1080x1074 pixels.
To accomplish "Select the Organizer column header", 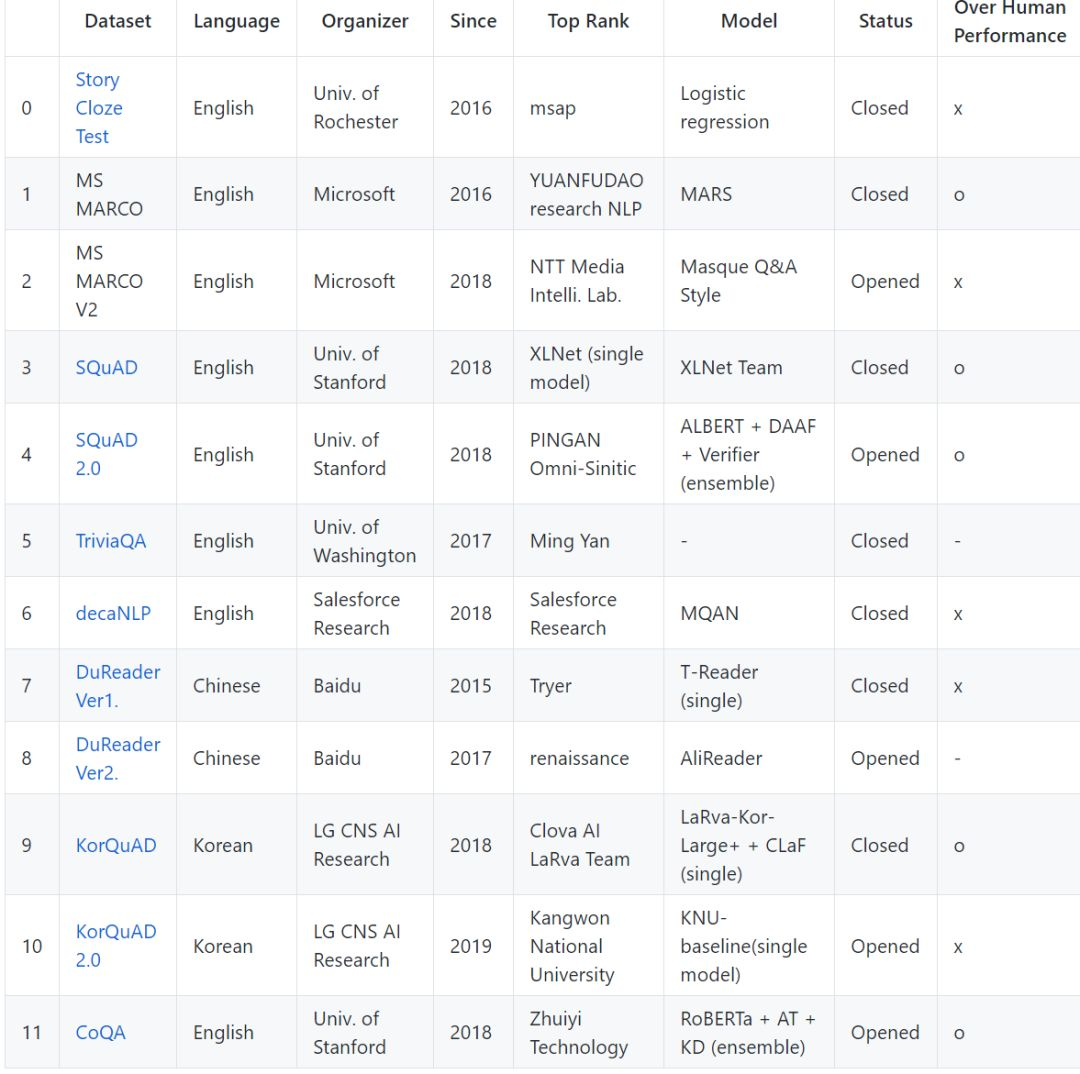I will [365, 21].
